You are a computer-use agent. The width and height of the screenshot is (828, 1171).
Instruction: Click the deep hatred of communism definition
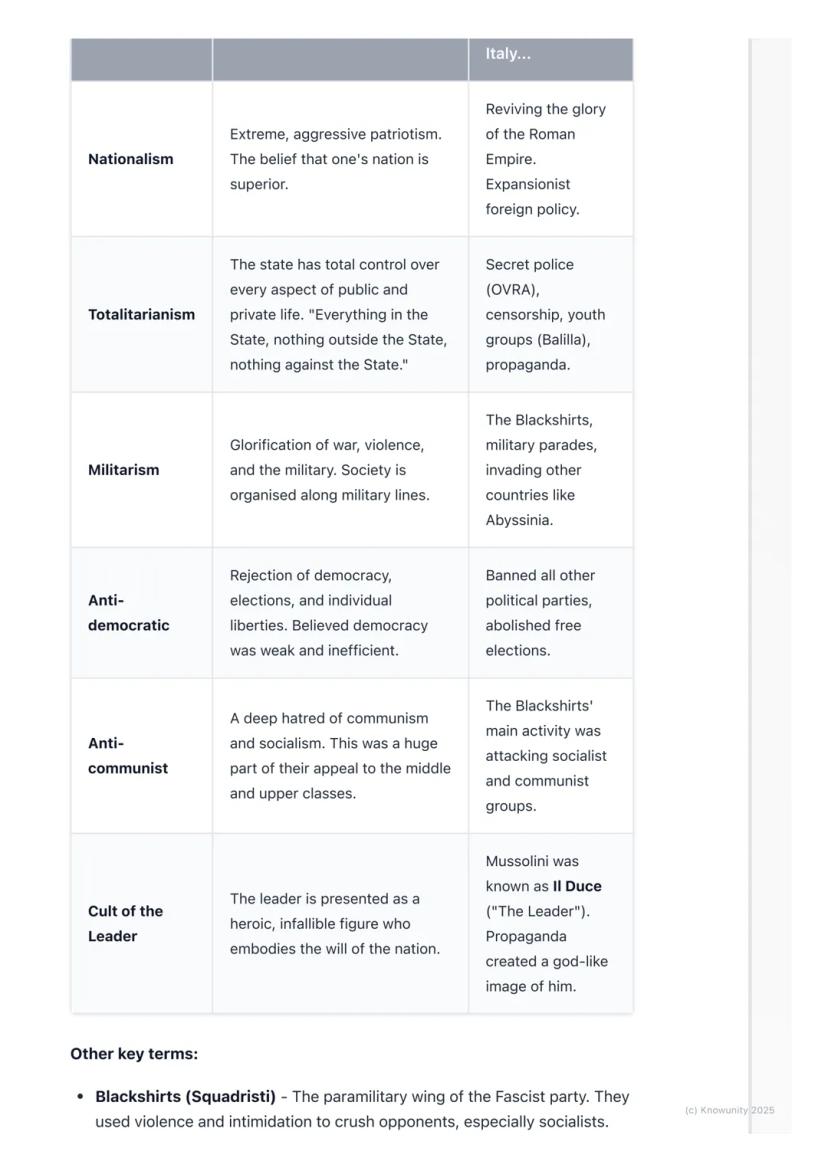point(340,756)
